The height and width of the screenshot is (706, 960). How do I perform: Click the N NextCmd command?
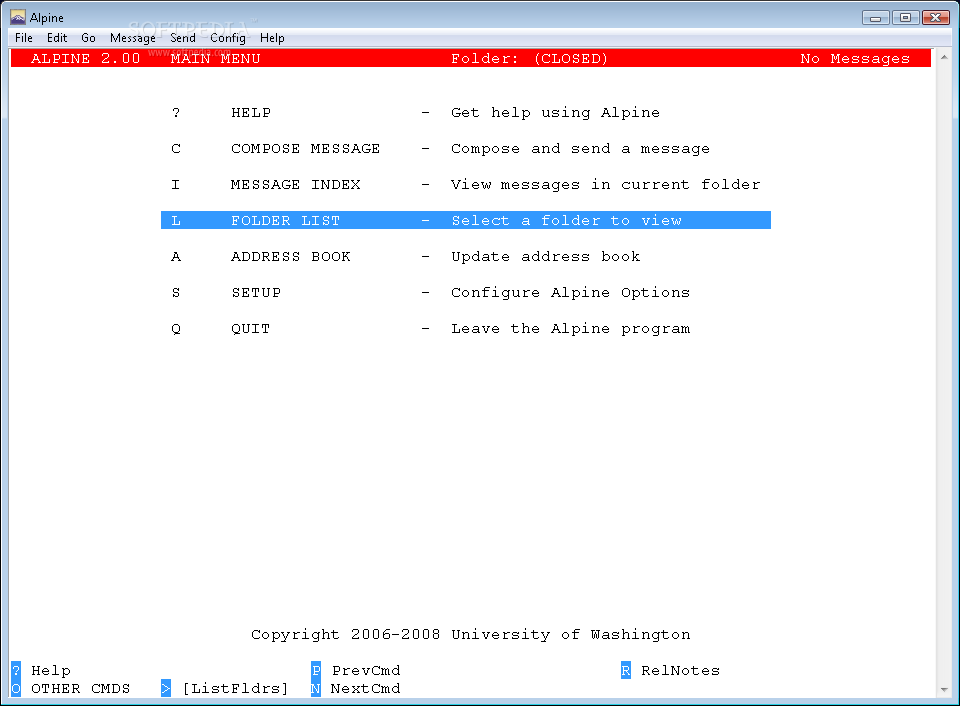click(356, 689)
